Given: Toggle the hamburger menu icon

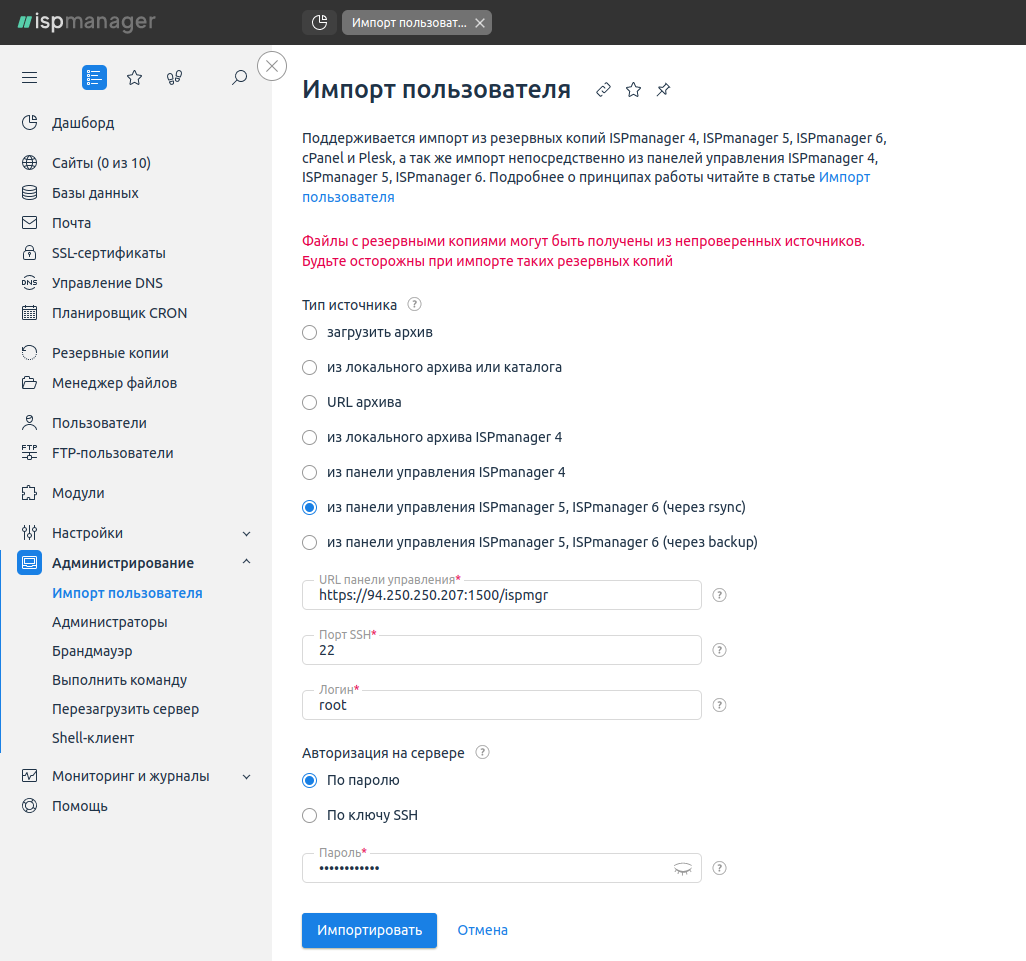Looking at the screenshot, I should 29,78.
